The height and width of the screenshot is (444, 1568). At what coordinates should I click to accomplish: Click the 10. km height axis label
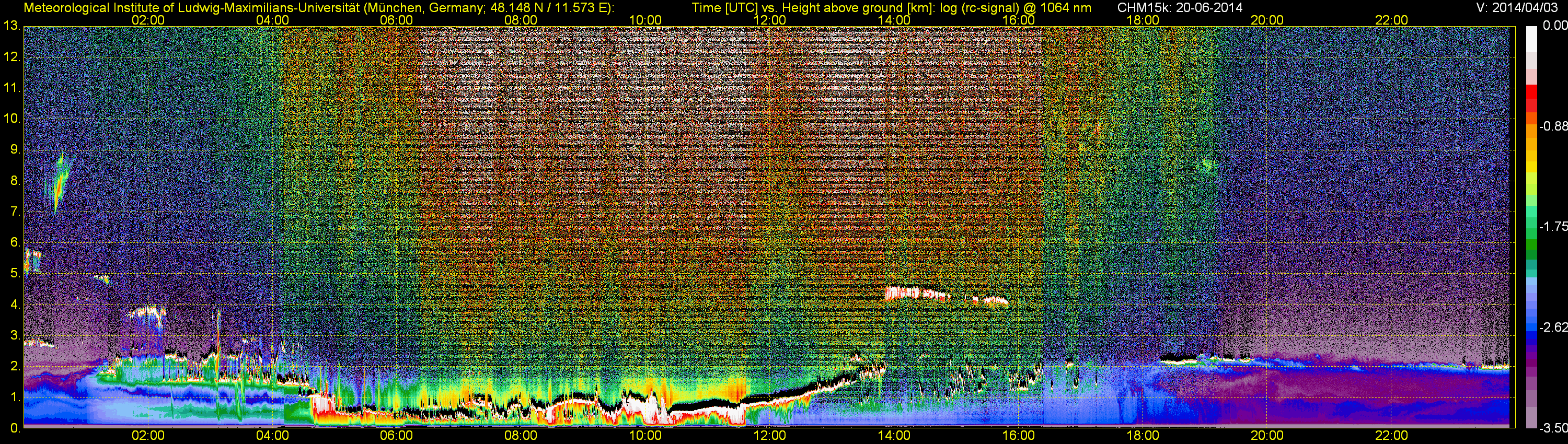[11, 119]
